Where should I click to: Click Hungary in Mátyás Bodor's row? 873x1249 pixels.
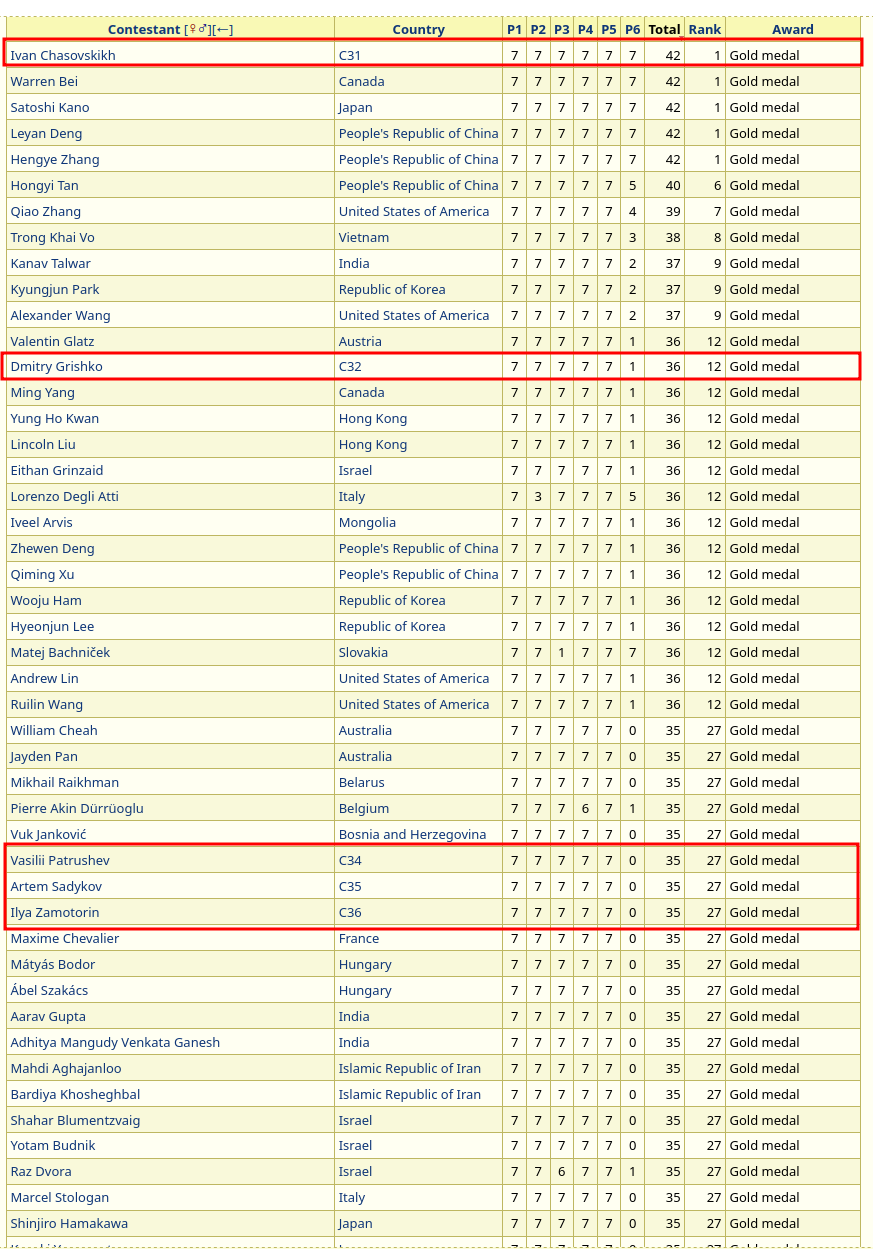coord(365,964)
